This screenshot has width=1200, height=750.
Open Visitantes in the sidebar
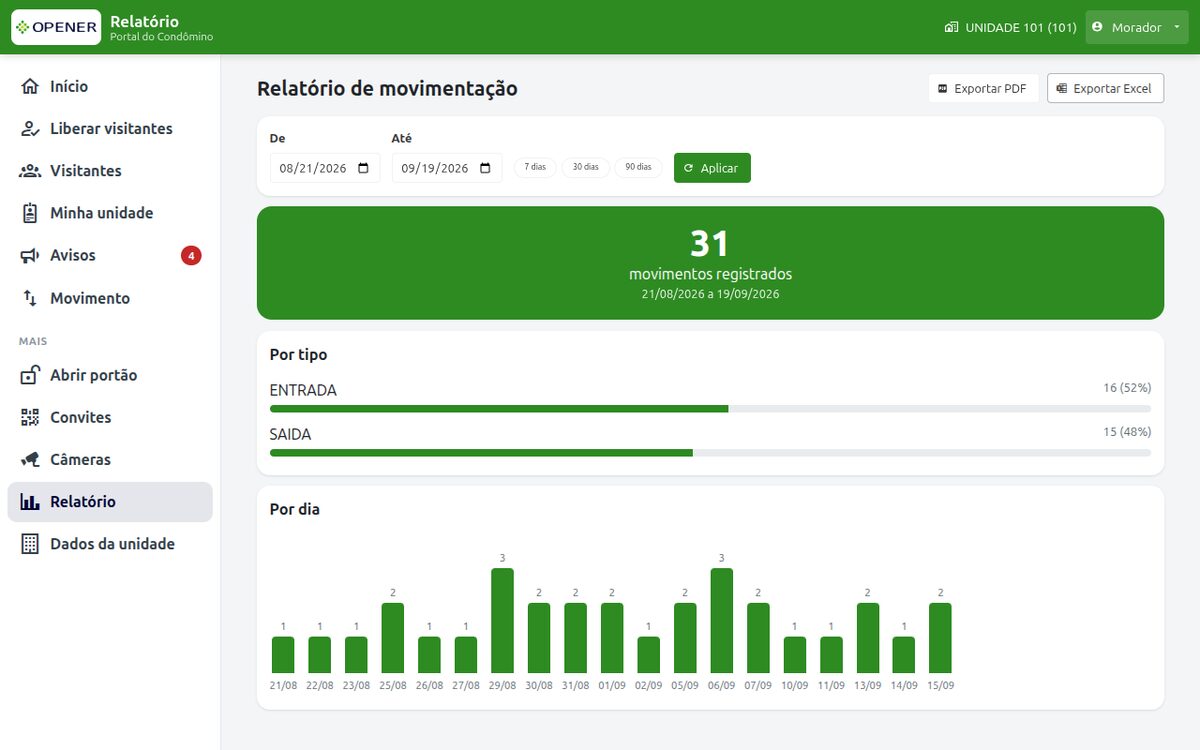pos(110,171)
